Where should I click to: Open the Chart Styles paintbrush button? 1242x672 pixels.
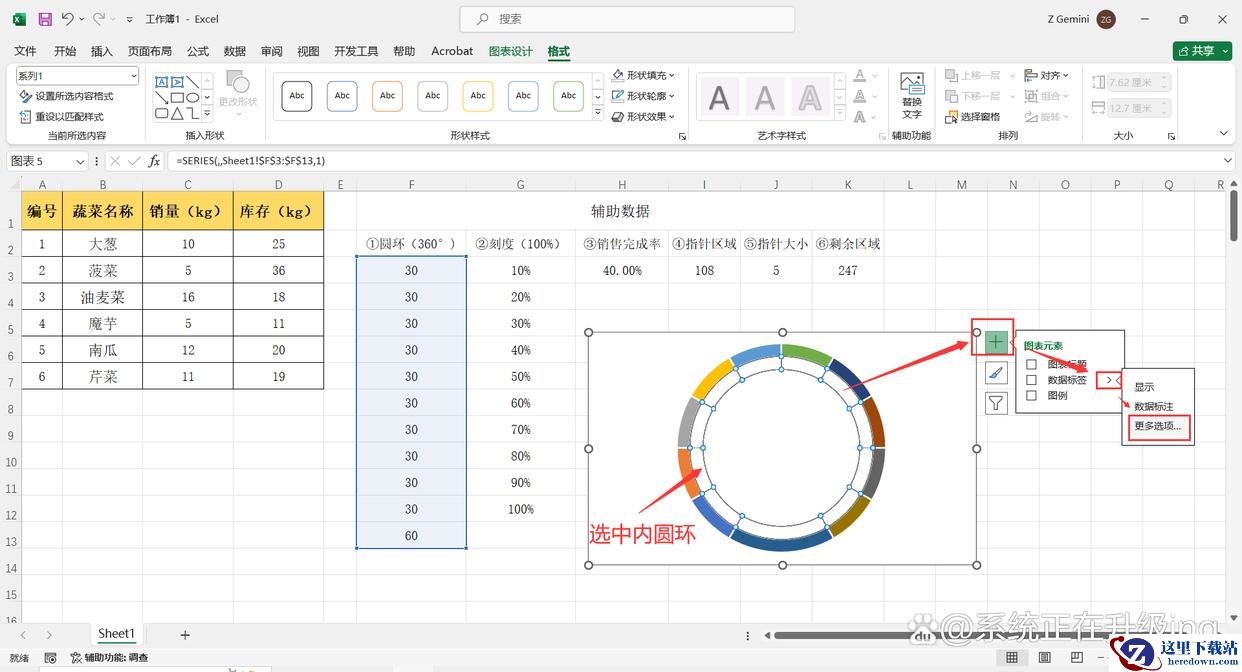(x=996, y=373)
